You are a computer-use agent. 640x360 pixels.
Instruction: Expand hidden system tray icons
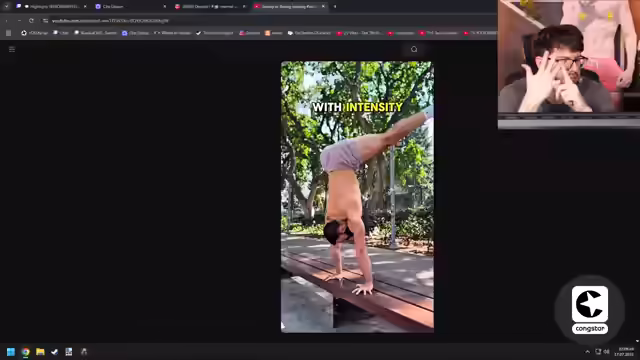pyautogui.click(x=587, y=351)
